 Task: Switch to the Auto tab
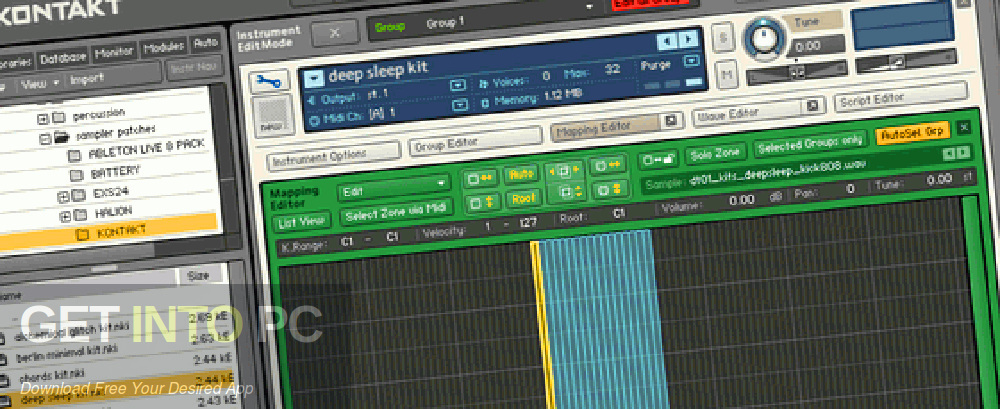pos(205,43)
